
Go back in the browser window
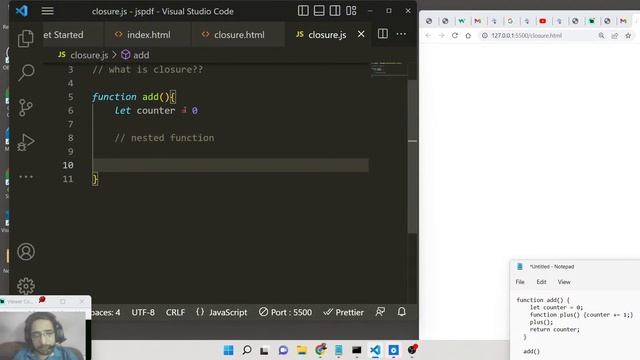[428, 36]
